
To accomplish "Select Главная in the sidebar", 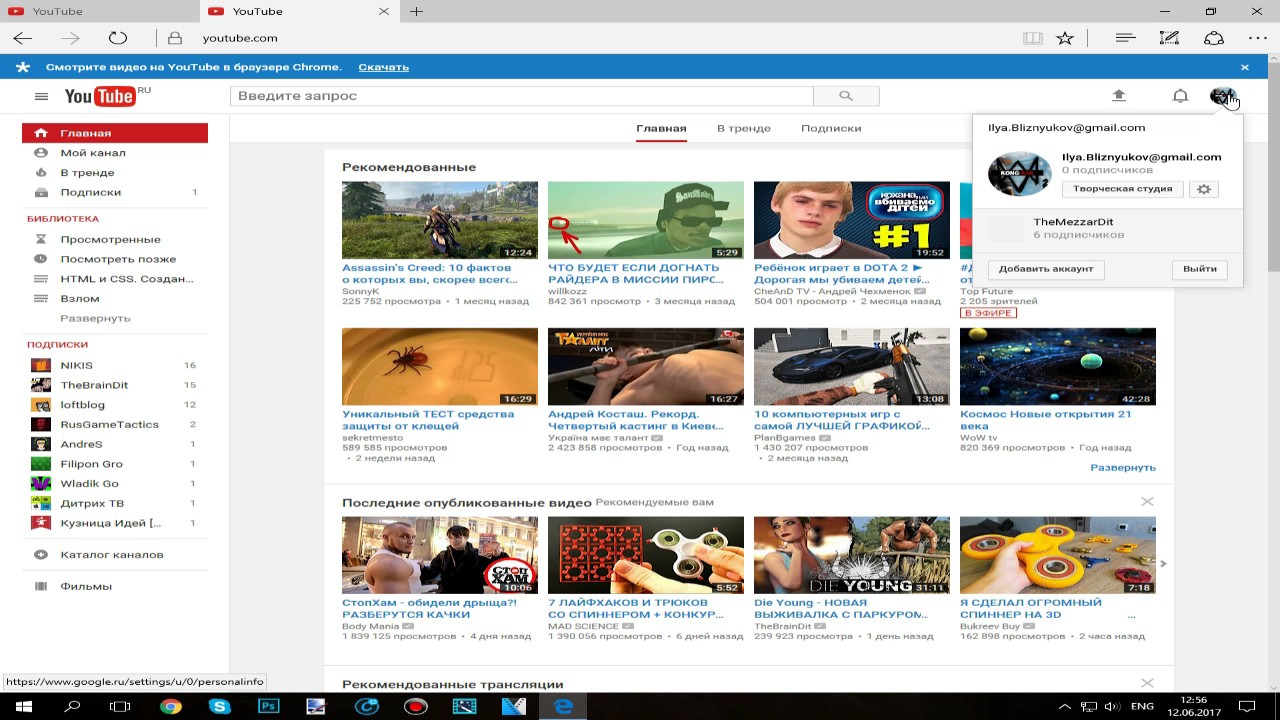I will pos(115,133).
